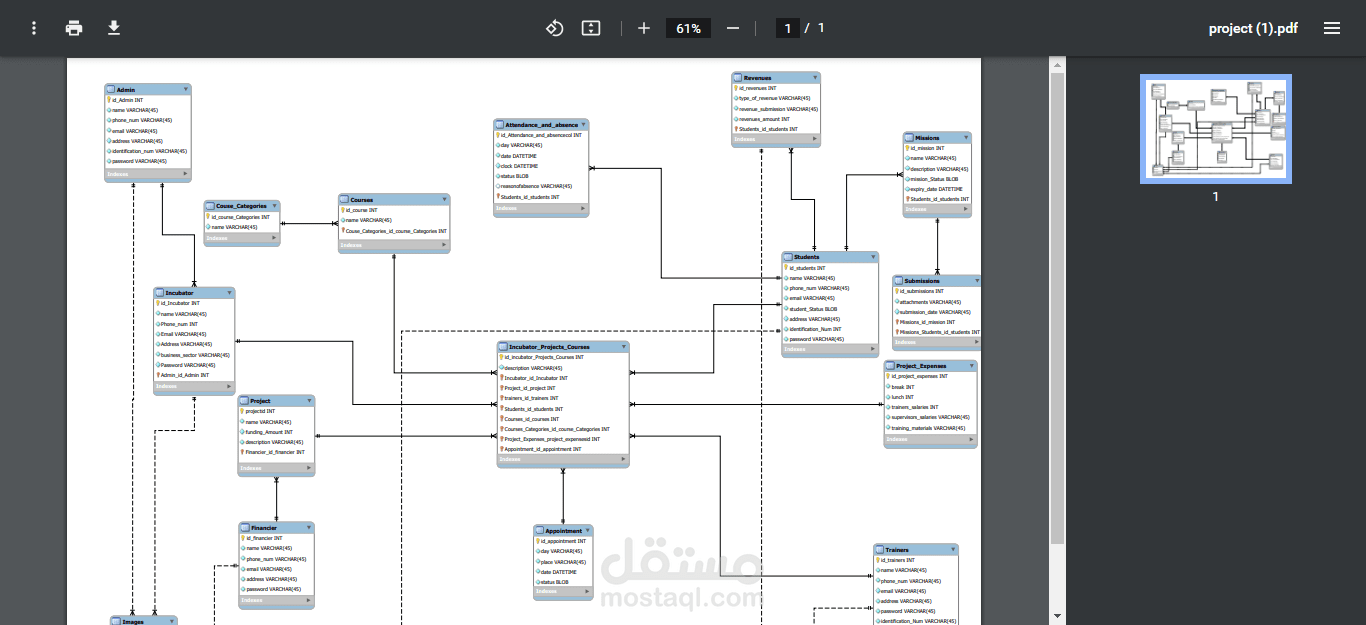Viewport: 1366px width, 625px height.
Task: Zoom out with the minus button
Action: 733,28
